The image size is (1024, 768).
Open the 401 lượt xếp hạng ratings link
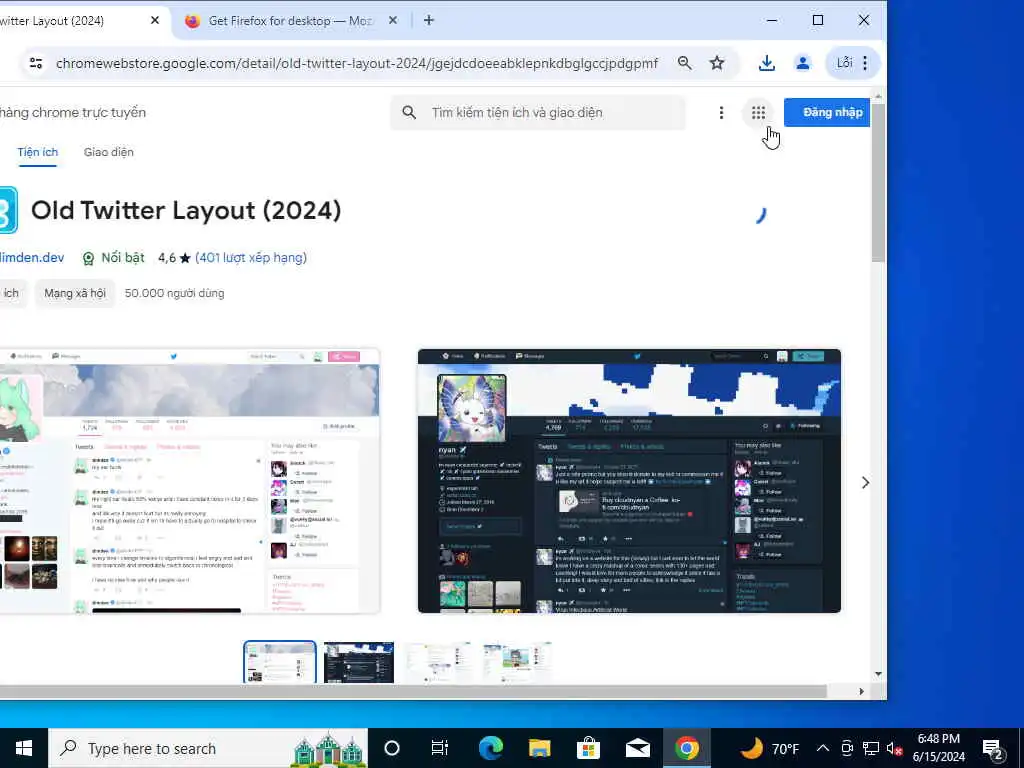click(x=251, y=258)
